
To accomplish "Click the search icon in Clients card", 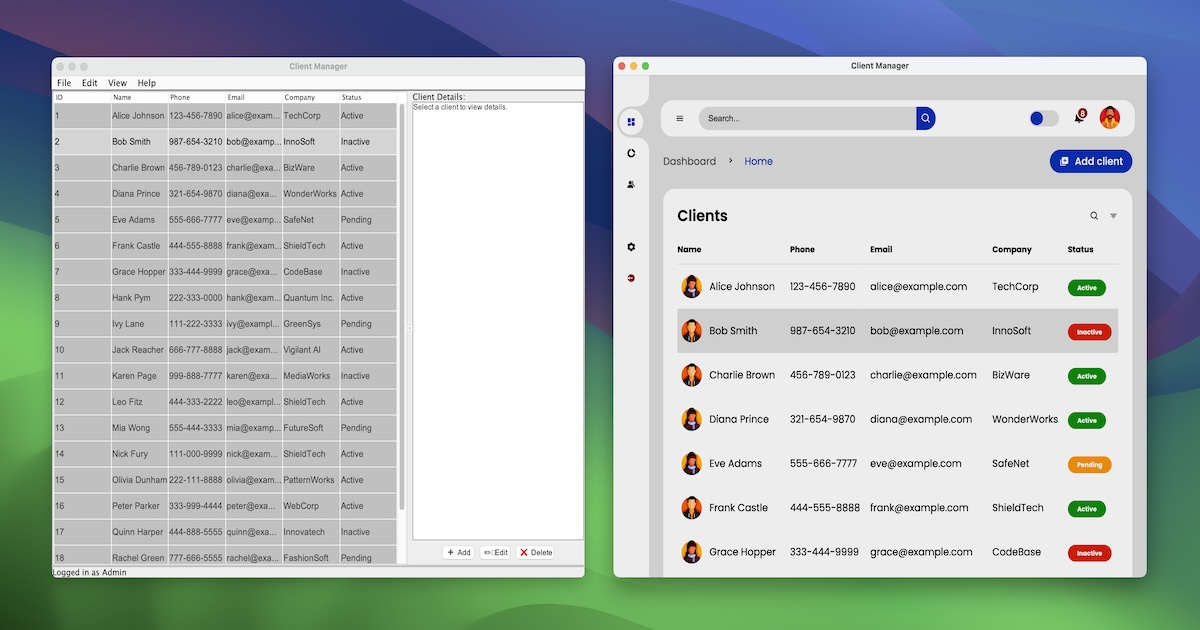I will point(1094,216).
